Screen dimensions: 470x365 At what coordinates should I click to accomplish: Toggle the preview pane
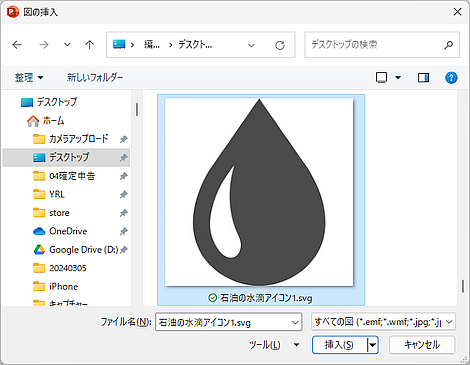423,78
